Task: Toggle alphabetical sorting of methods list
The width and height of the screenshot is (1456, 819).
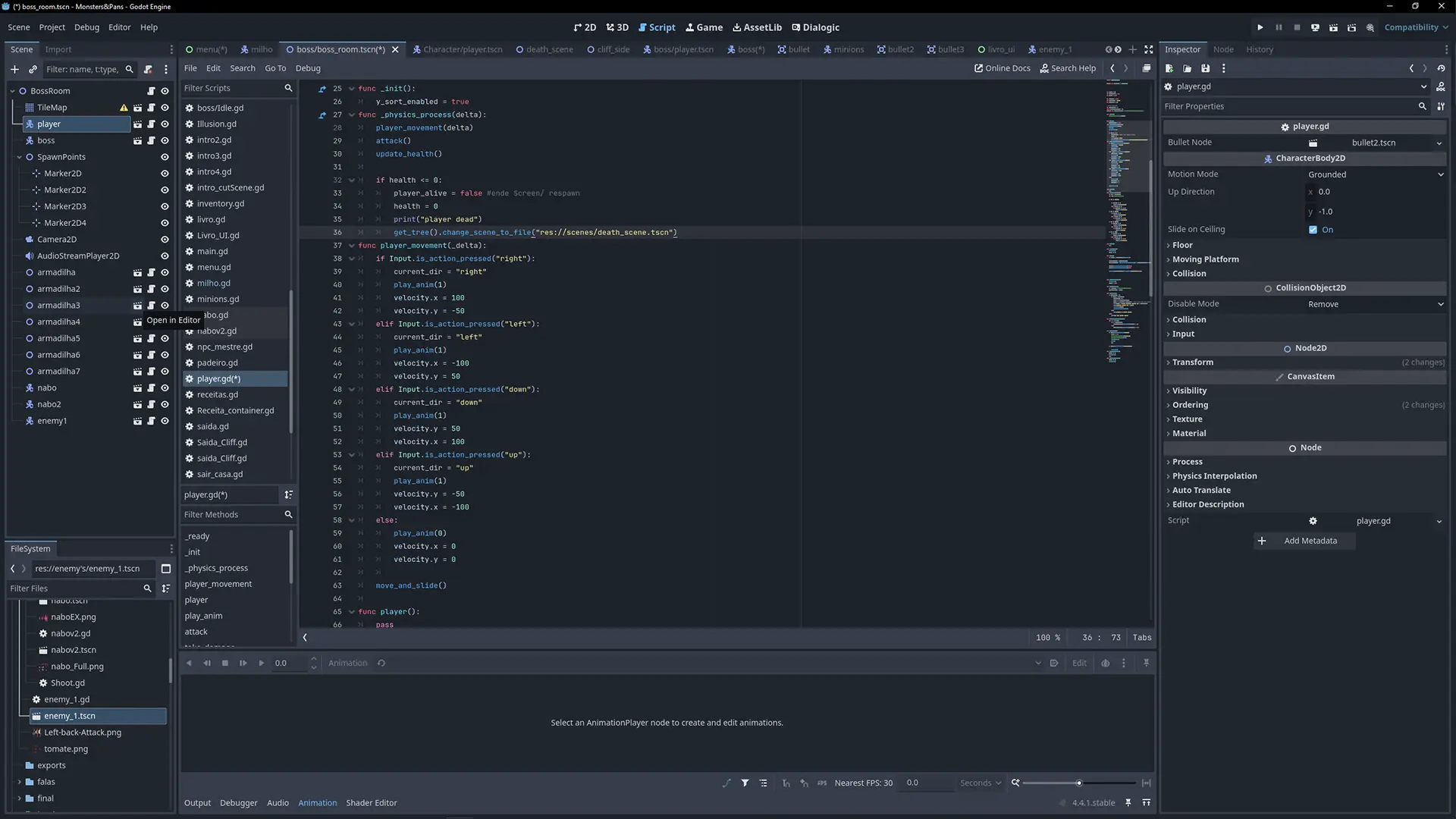Action: click(288, 494)
